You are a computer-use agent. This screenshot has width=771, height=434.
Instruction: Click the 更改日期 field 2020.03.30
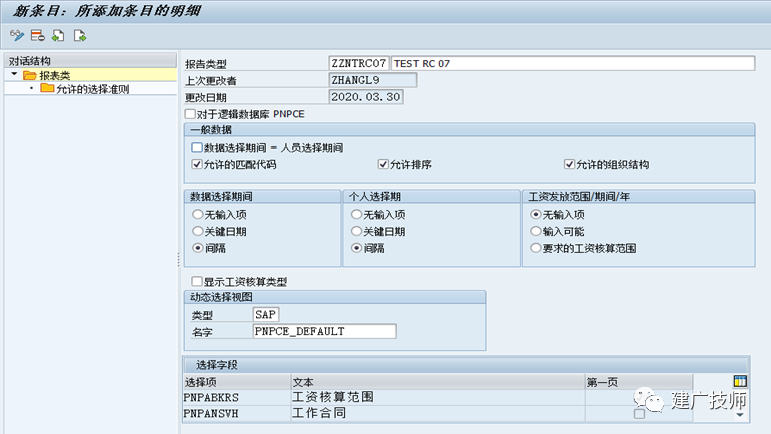coord(366,97)
